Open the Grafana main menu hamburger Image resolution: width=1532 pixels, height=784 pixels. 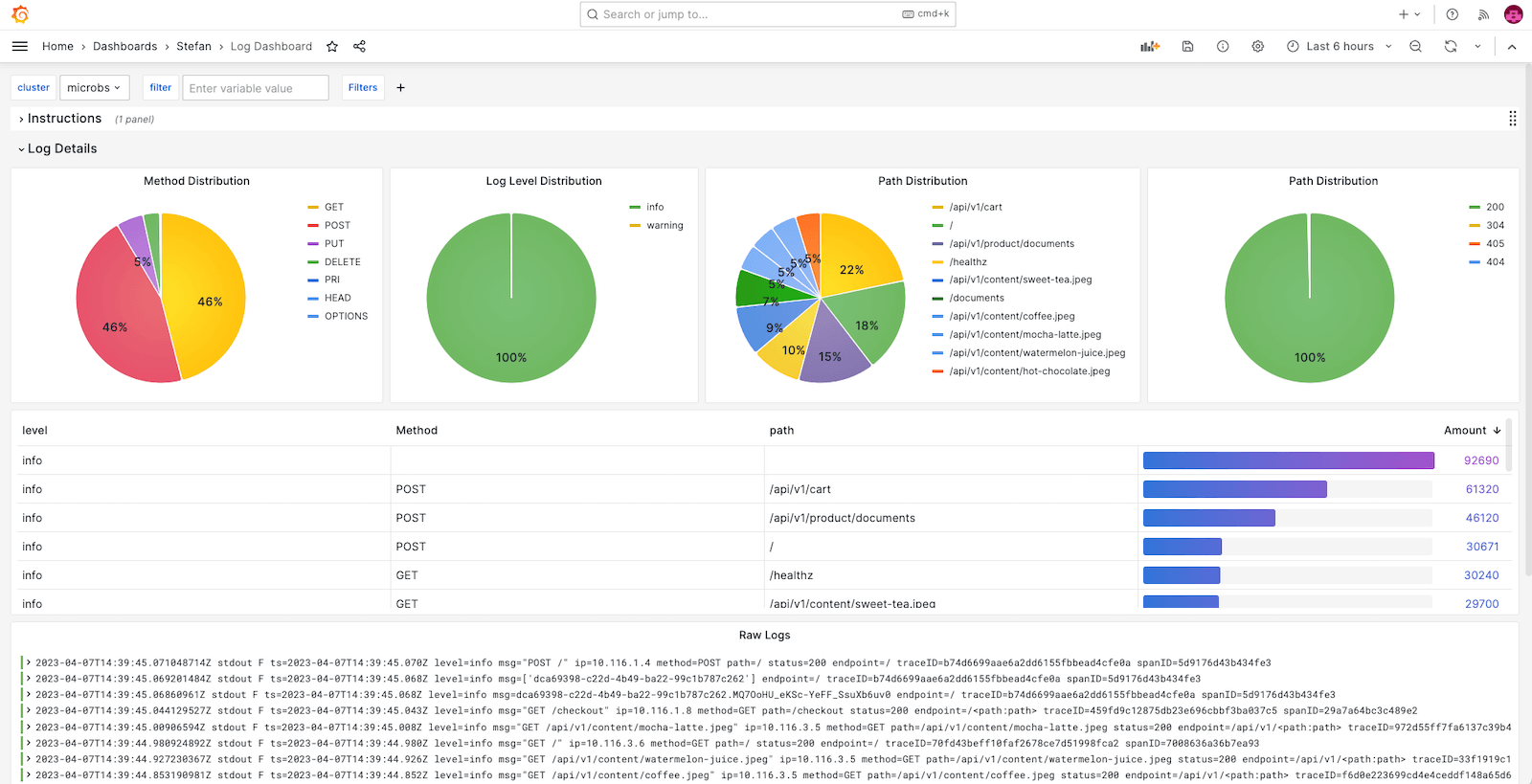tap(19, 46)
